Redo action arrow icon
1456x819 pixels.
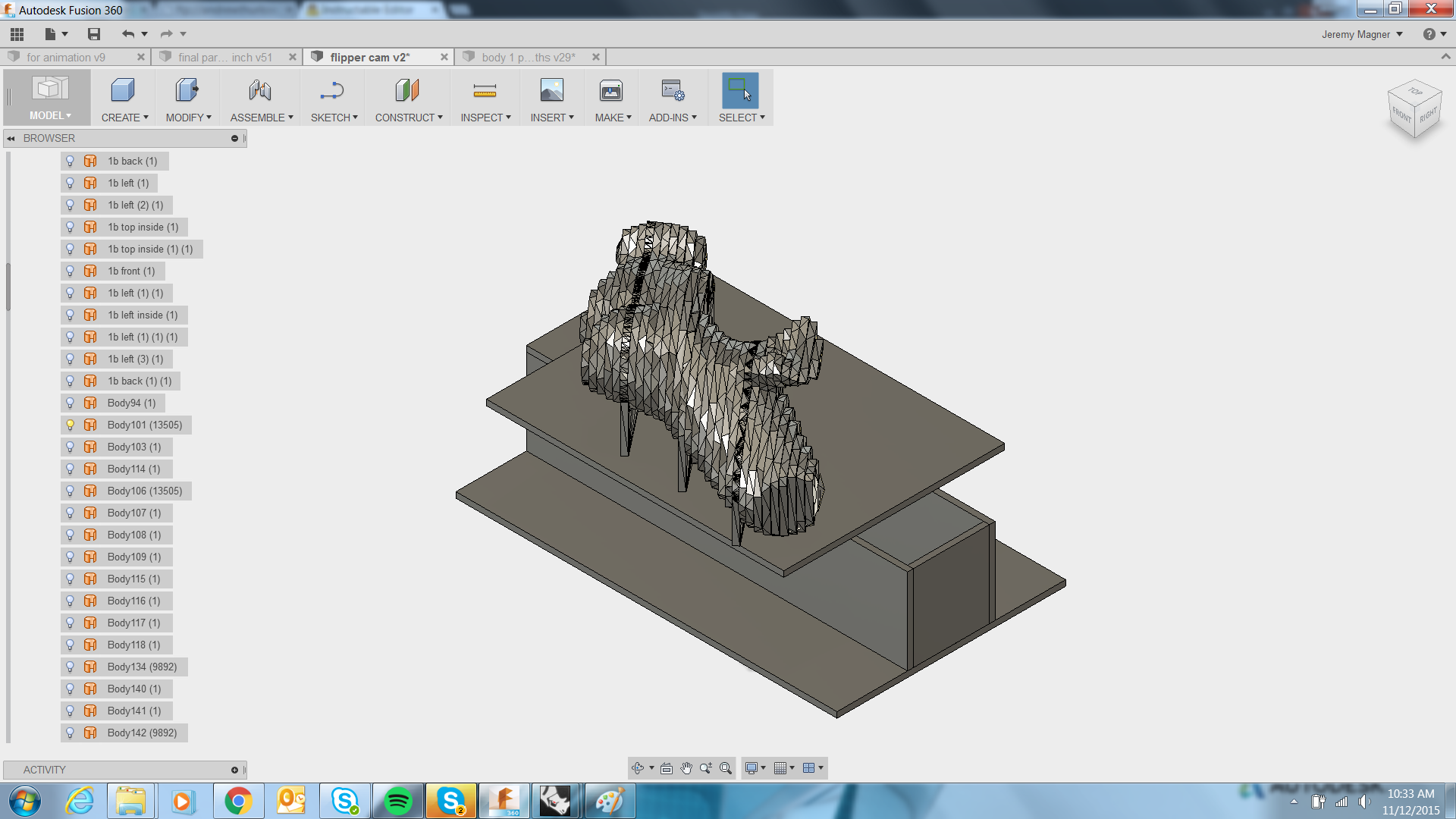pos(166,34)
